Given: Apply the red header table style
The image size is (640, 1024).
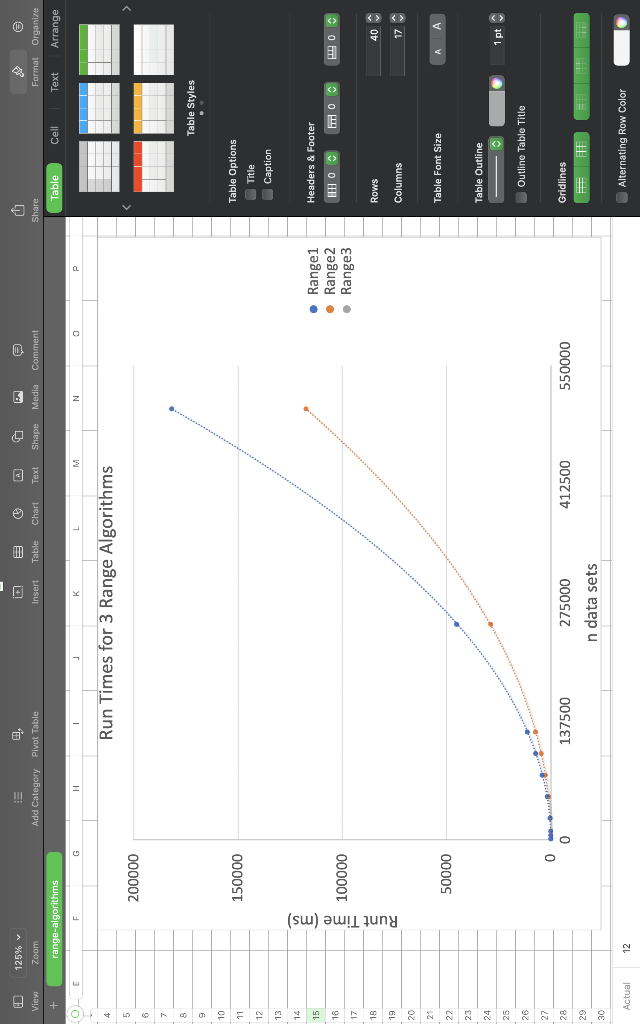Looking at the screenshot, I should coord(153,167).
